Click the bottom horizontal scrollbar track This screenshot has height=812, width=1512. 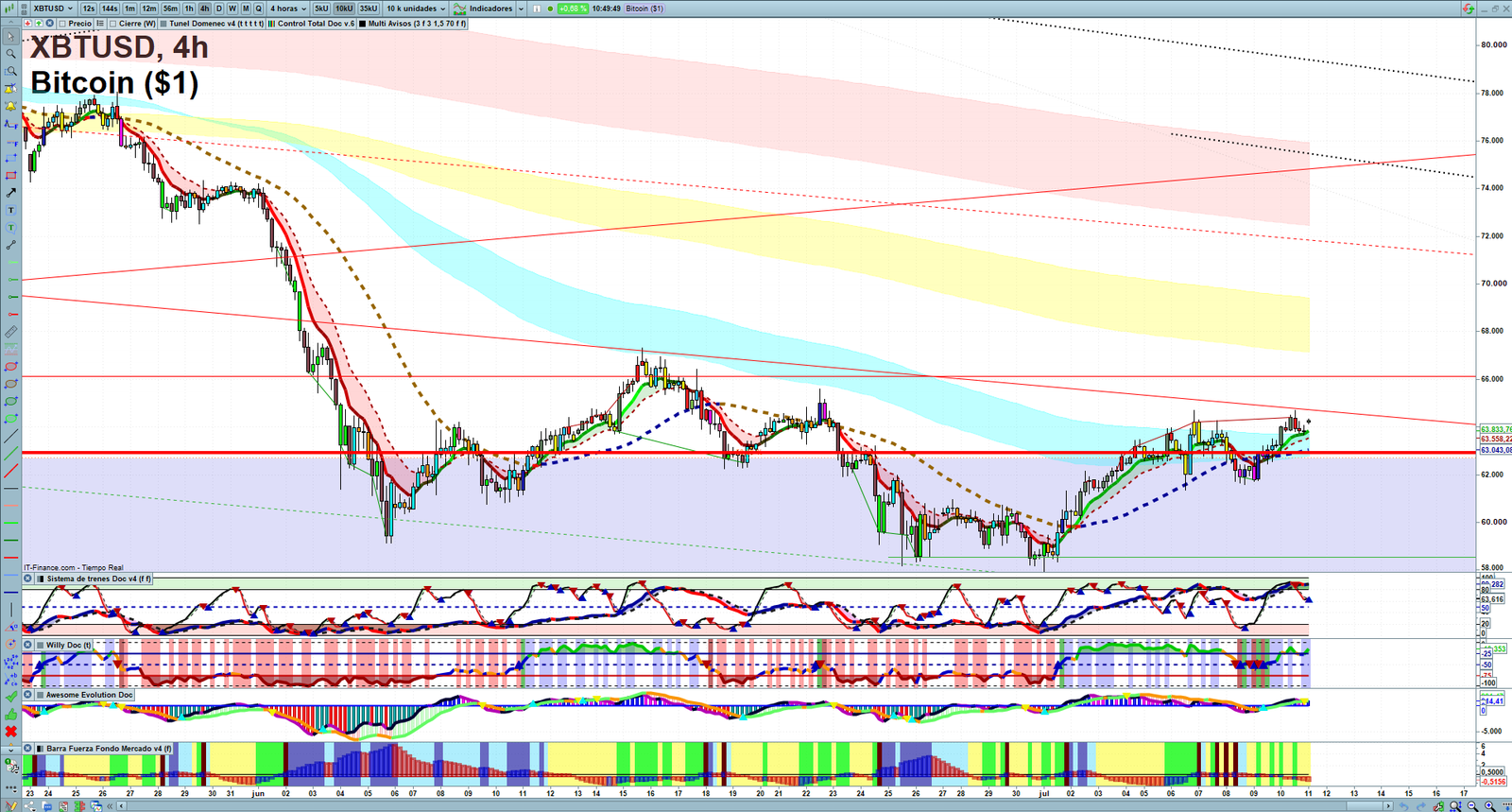pyautogui.click(x=756, y=806)
